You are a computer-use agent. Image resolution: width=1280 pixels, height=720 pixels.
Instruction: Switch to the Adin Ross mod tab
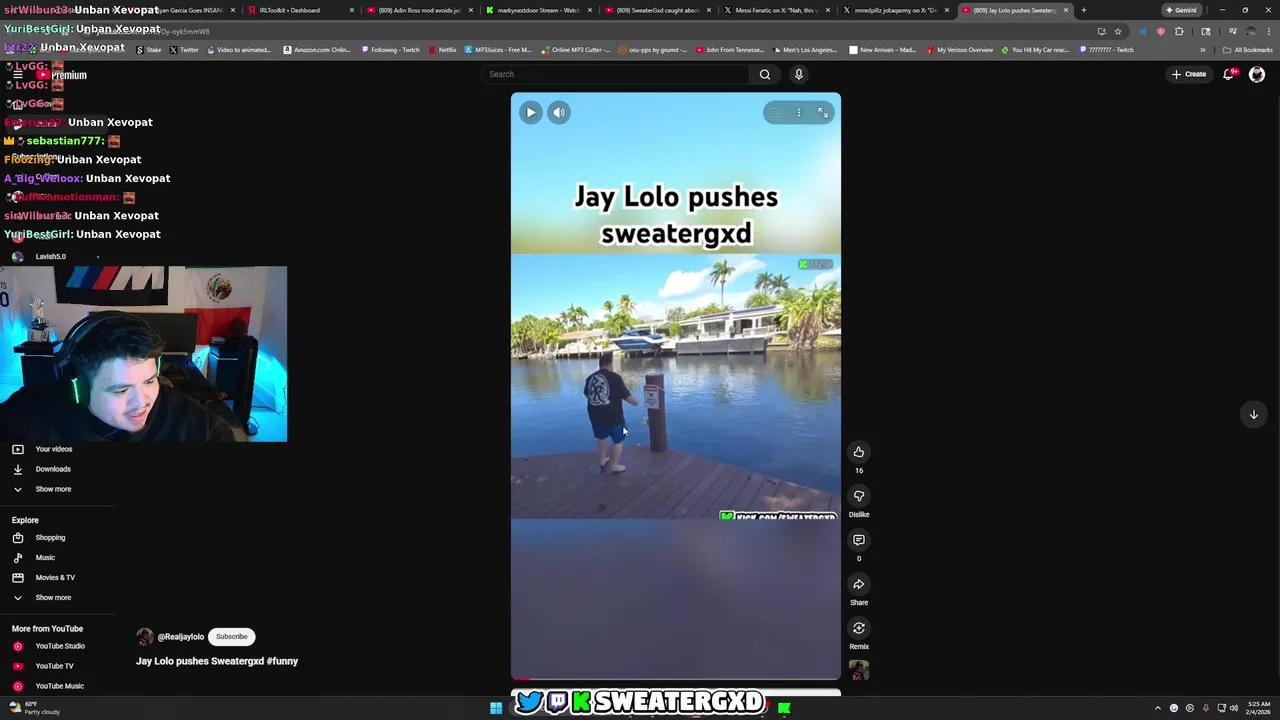419,10
